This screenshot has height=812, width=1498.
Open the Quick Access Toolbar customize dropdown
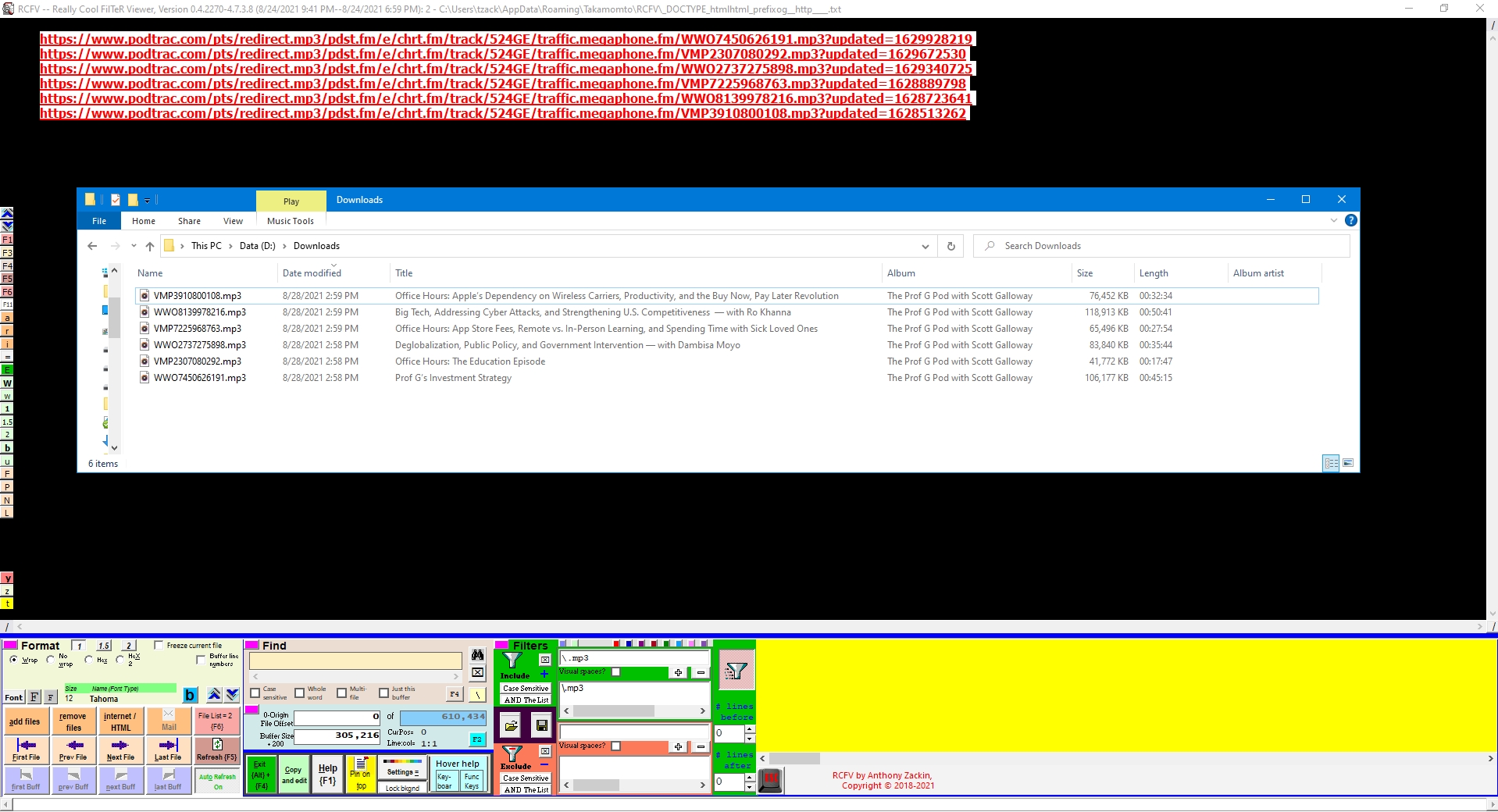click(148, 201)
